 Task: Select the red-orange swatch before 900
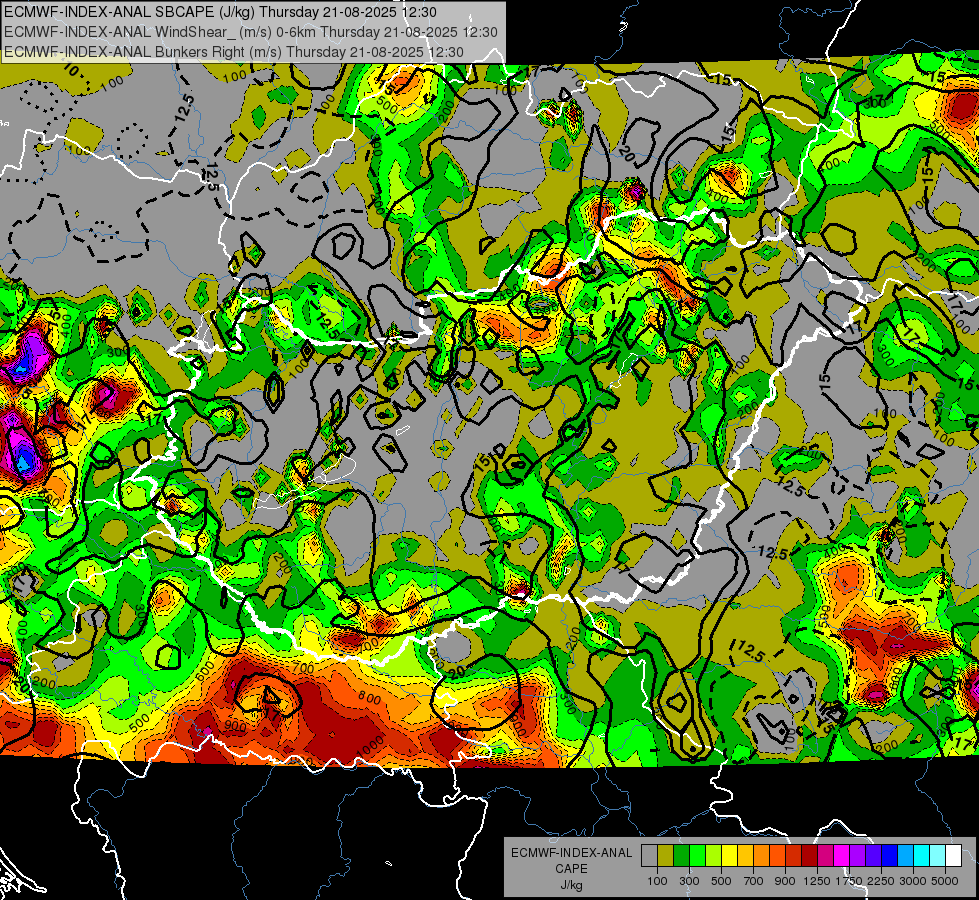777,856
